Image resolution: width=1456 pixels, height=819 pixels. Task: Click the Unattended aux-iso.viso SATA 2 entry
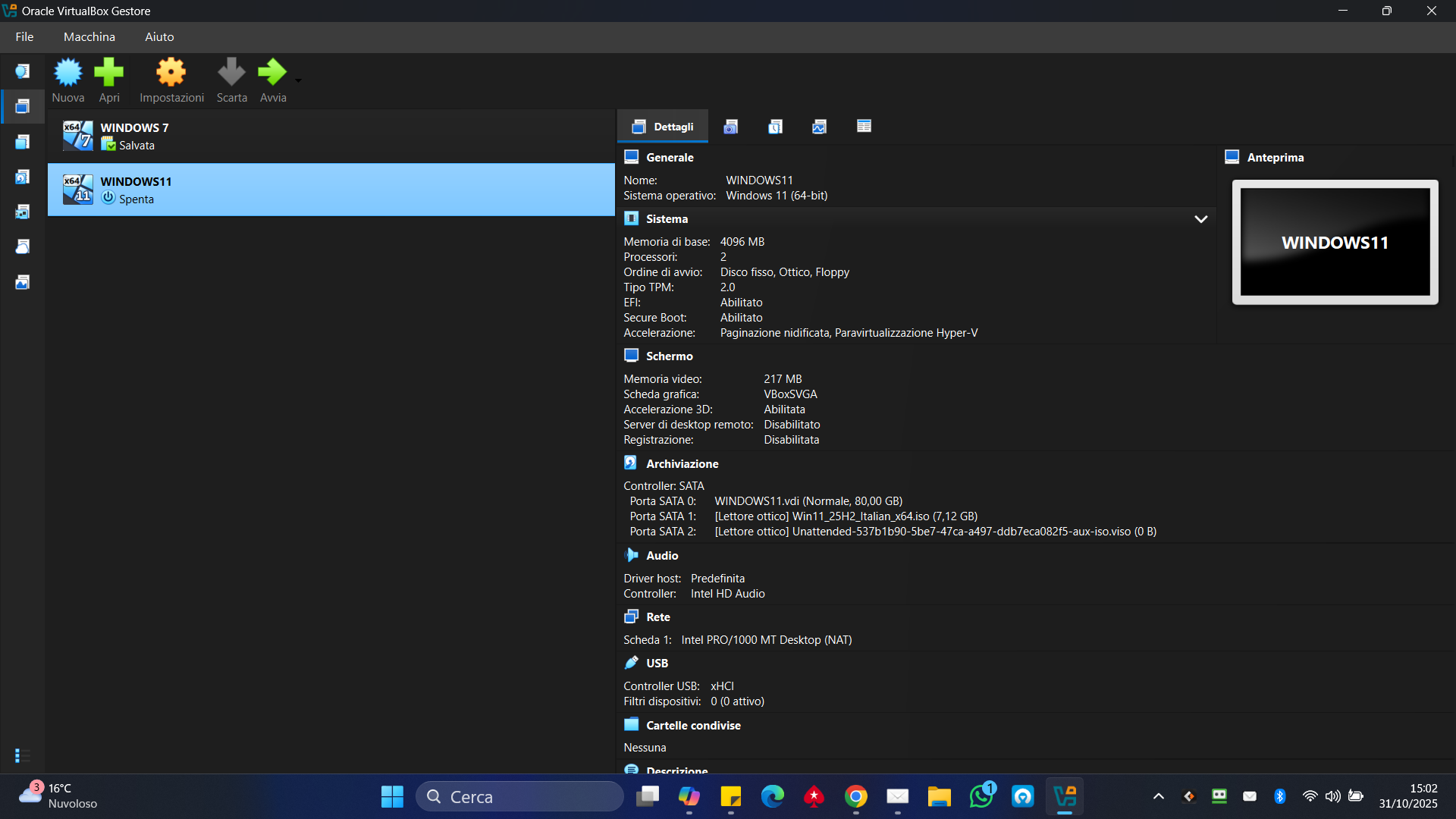point(936,532)
